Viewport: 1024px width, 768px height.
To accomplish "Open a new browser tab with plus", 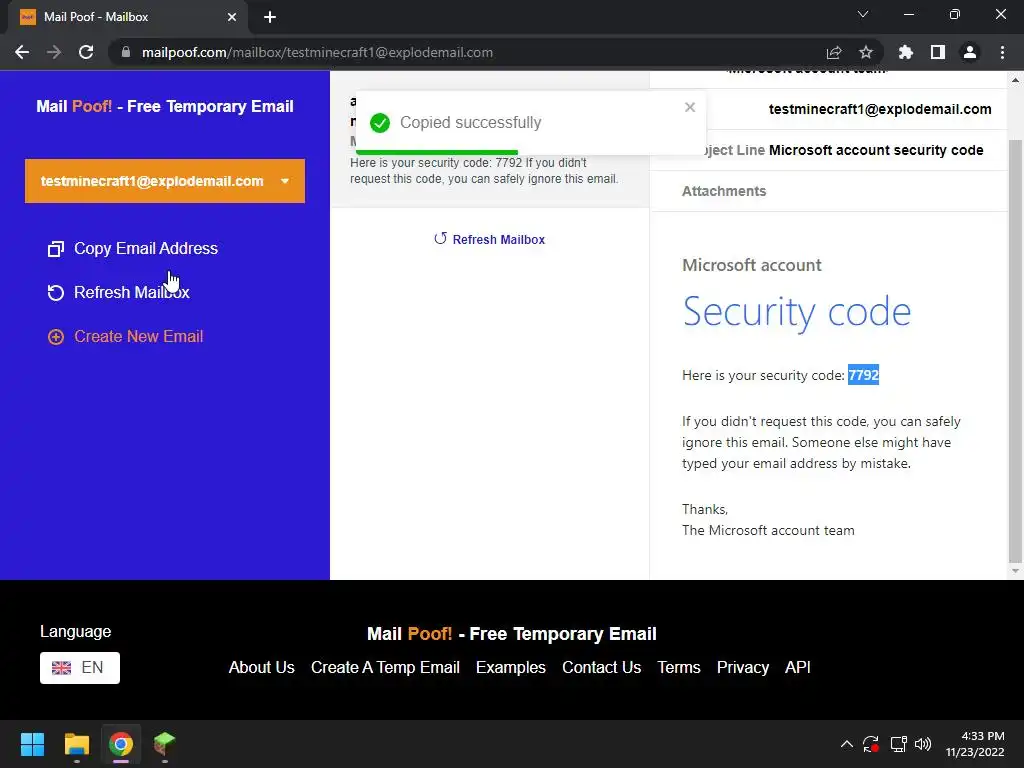I will tap(270, 17).
